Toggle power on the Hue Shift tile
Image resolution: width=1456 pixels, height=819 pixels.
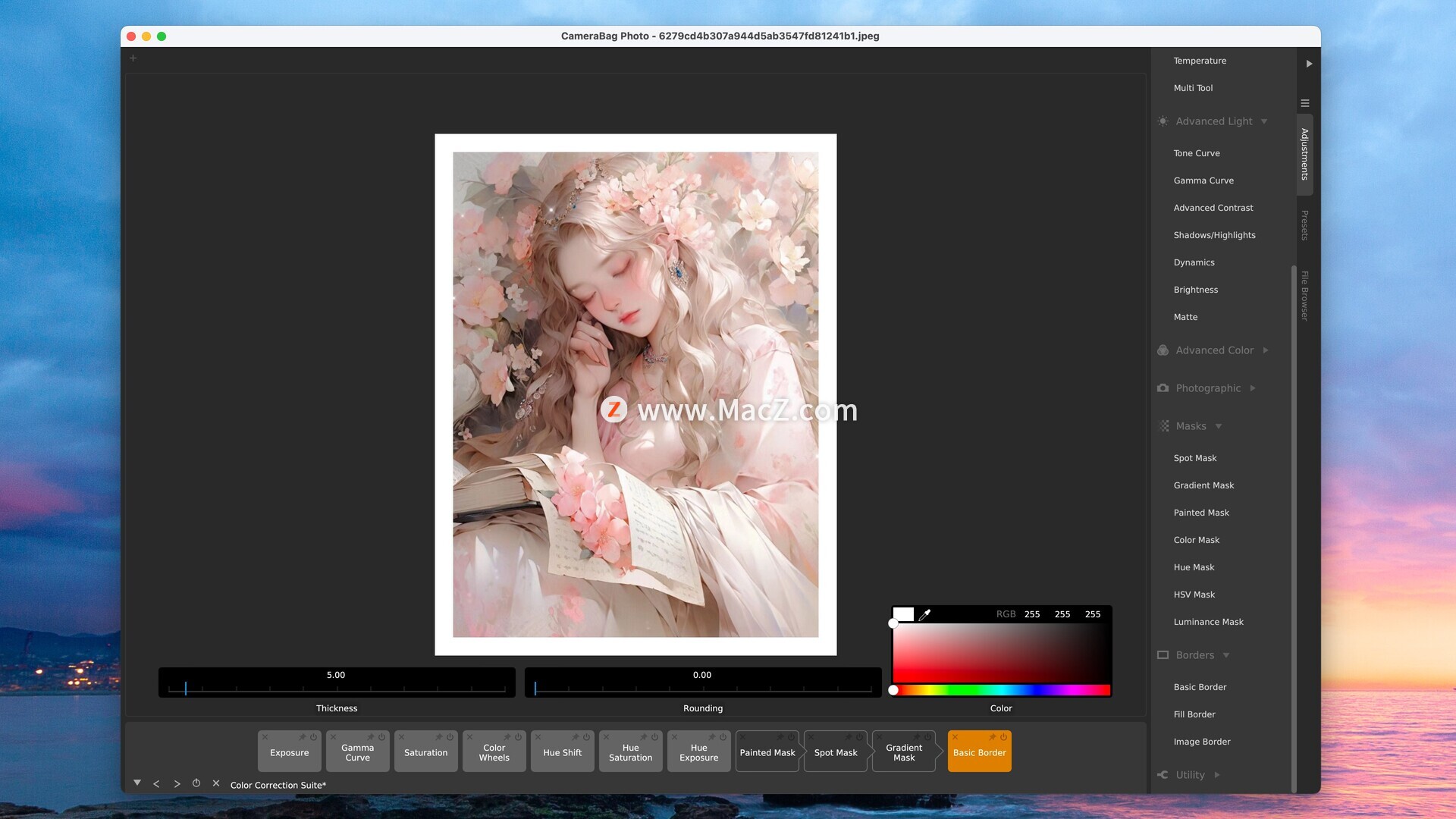[x=586, y=737]
